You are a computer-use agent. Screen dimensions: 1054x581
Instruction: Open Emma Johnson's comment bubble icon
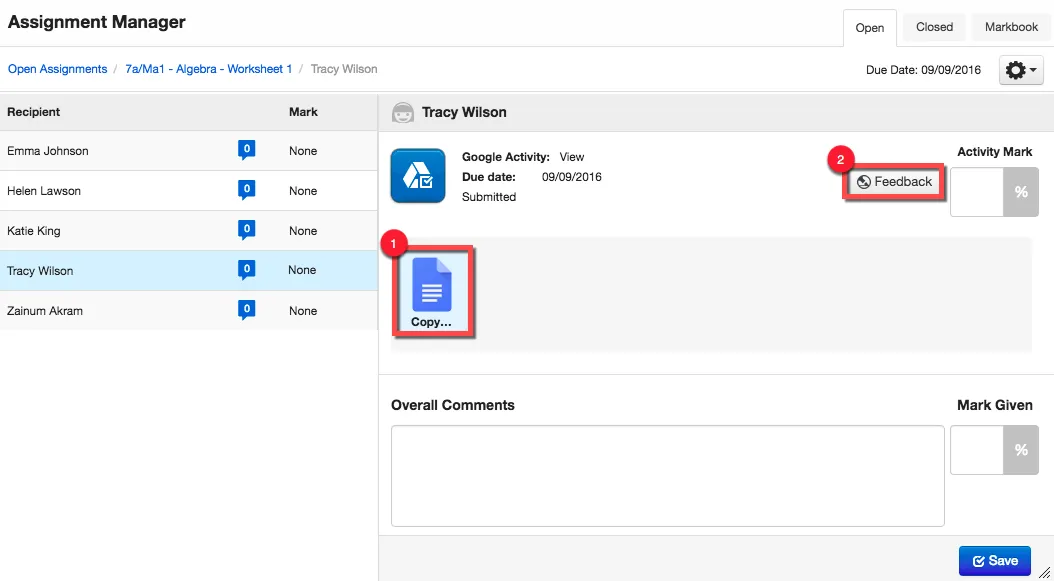click(x=247, y=151)
